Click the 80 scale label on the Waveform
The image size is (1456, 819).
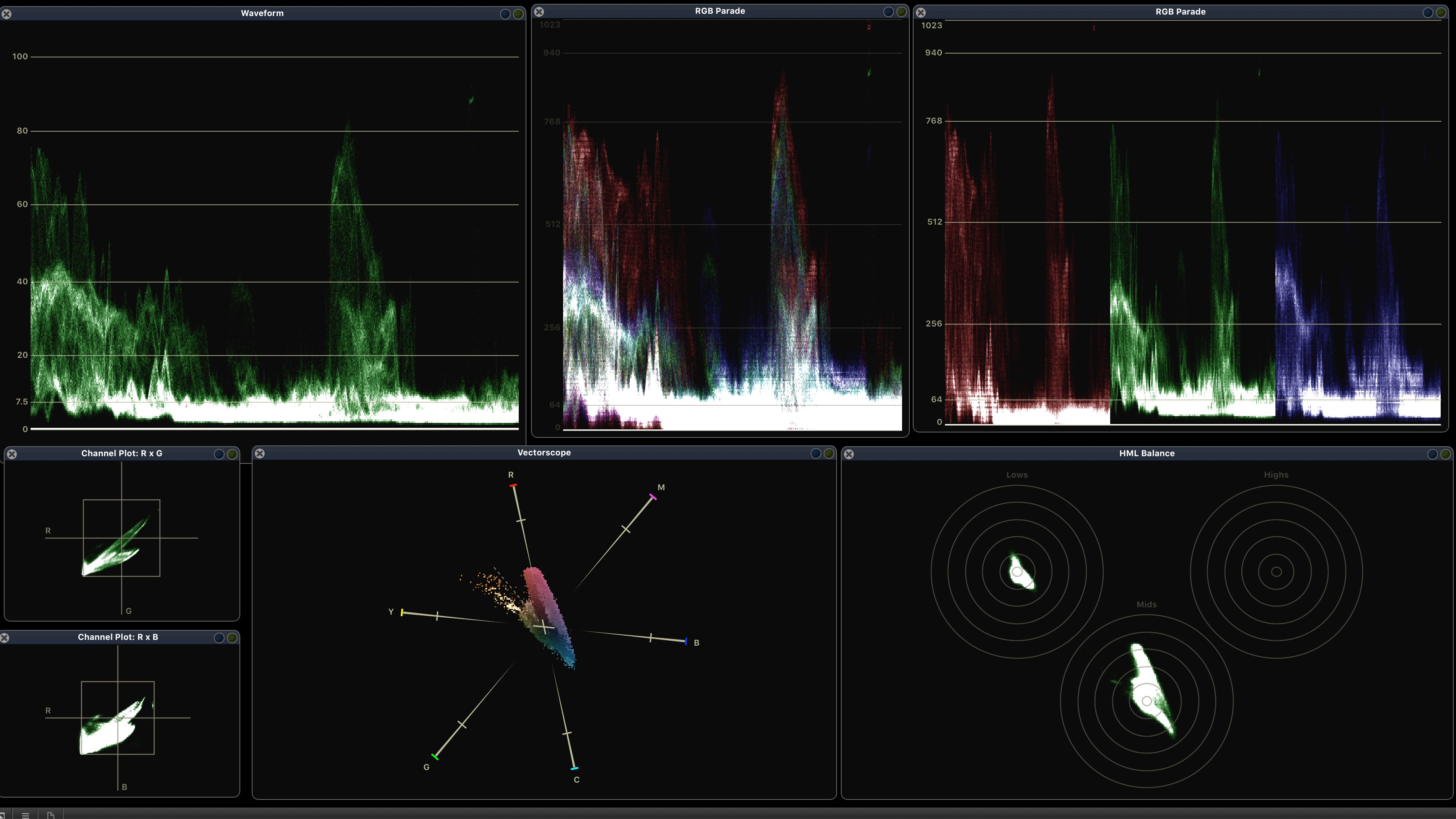tap(22, 131)
